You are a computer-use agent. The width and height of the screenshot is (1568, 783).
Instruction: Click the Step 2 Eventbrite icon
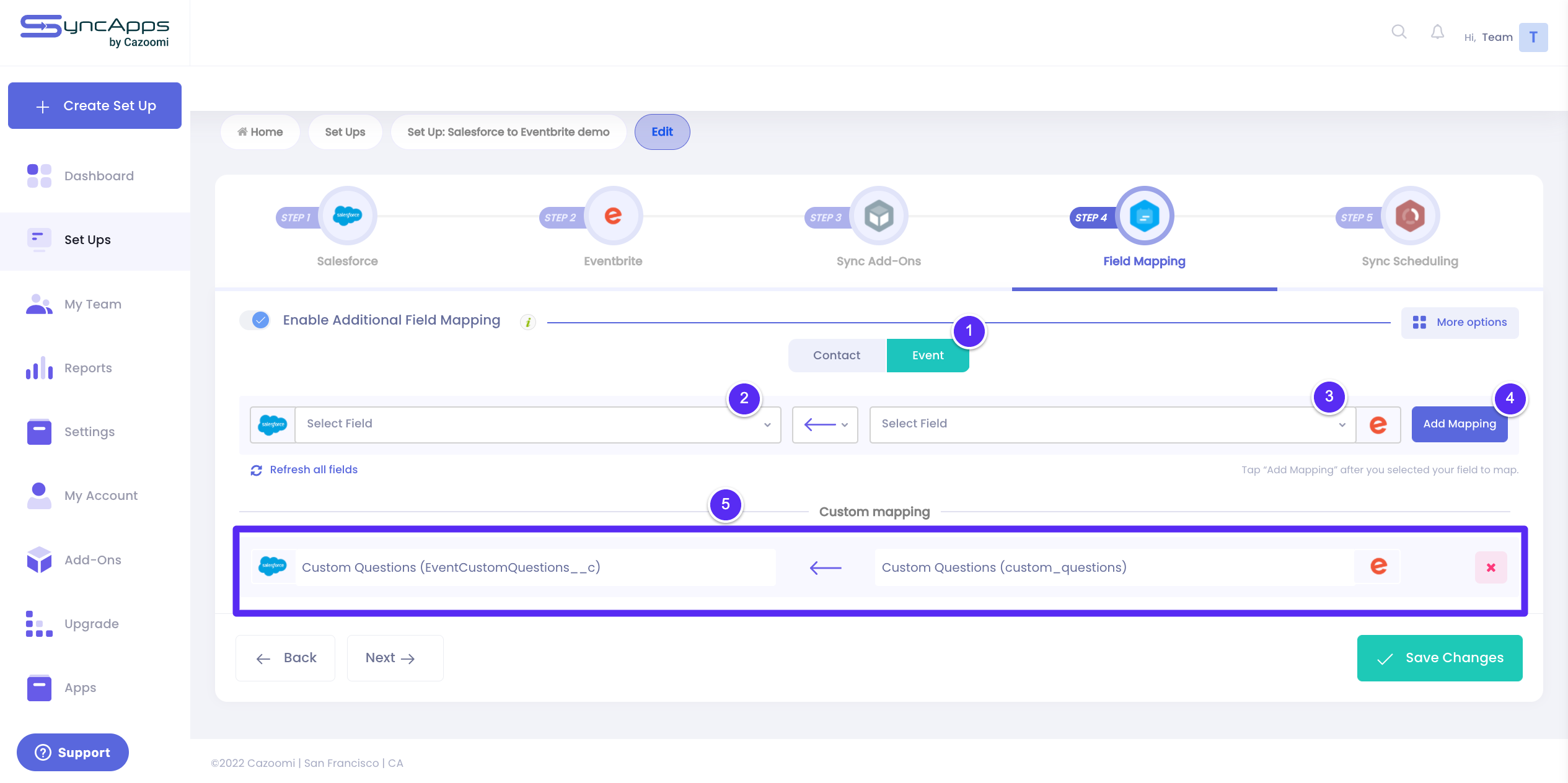pyautogui.click(x=613, y=216)
